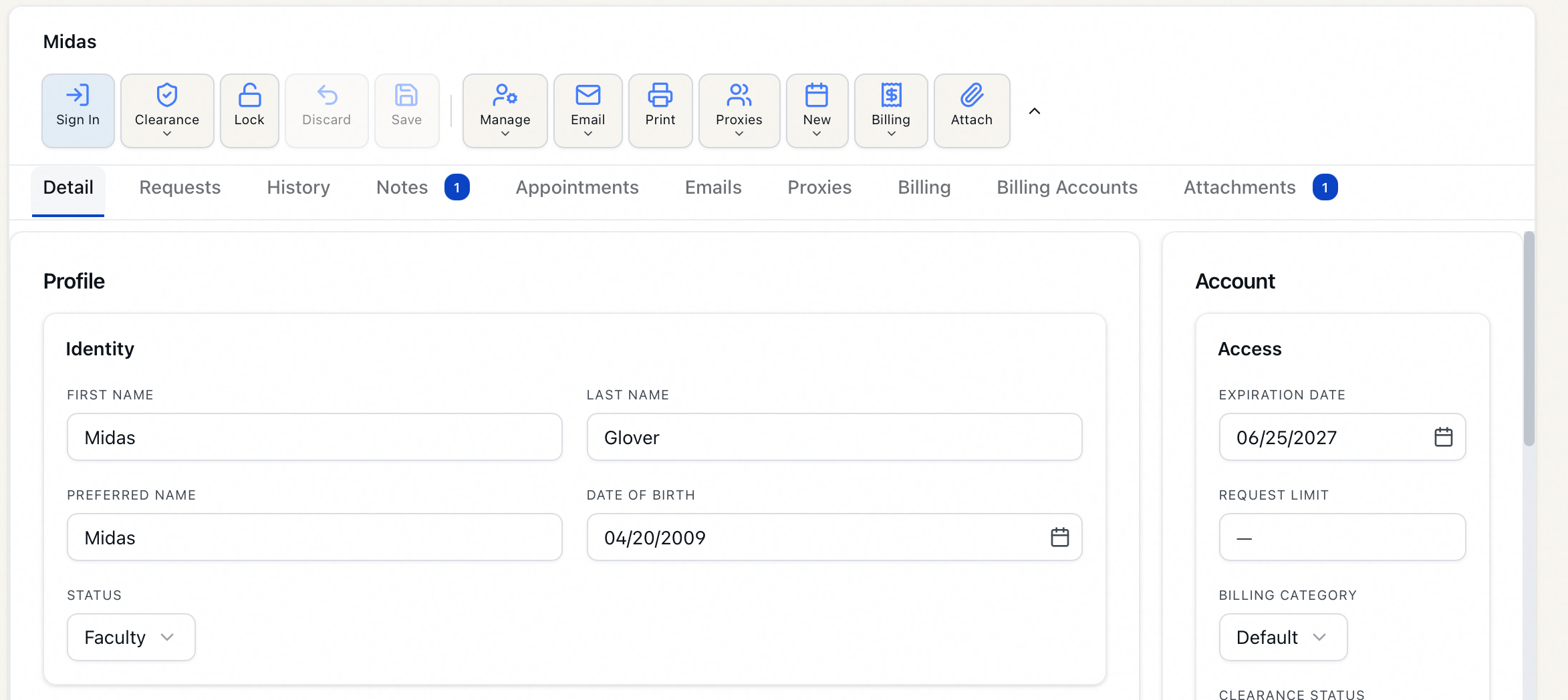The height and width of the screenshot is (700, 1568).
Task: Switch to the Proxies tab
Action: click(x=819, y=188)
